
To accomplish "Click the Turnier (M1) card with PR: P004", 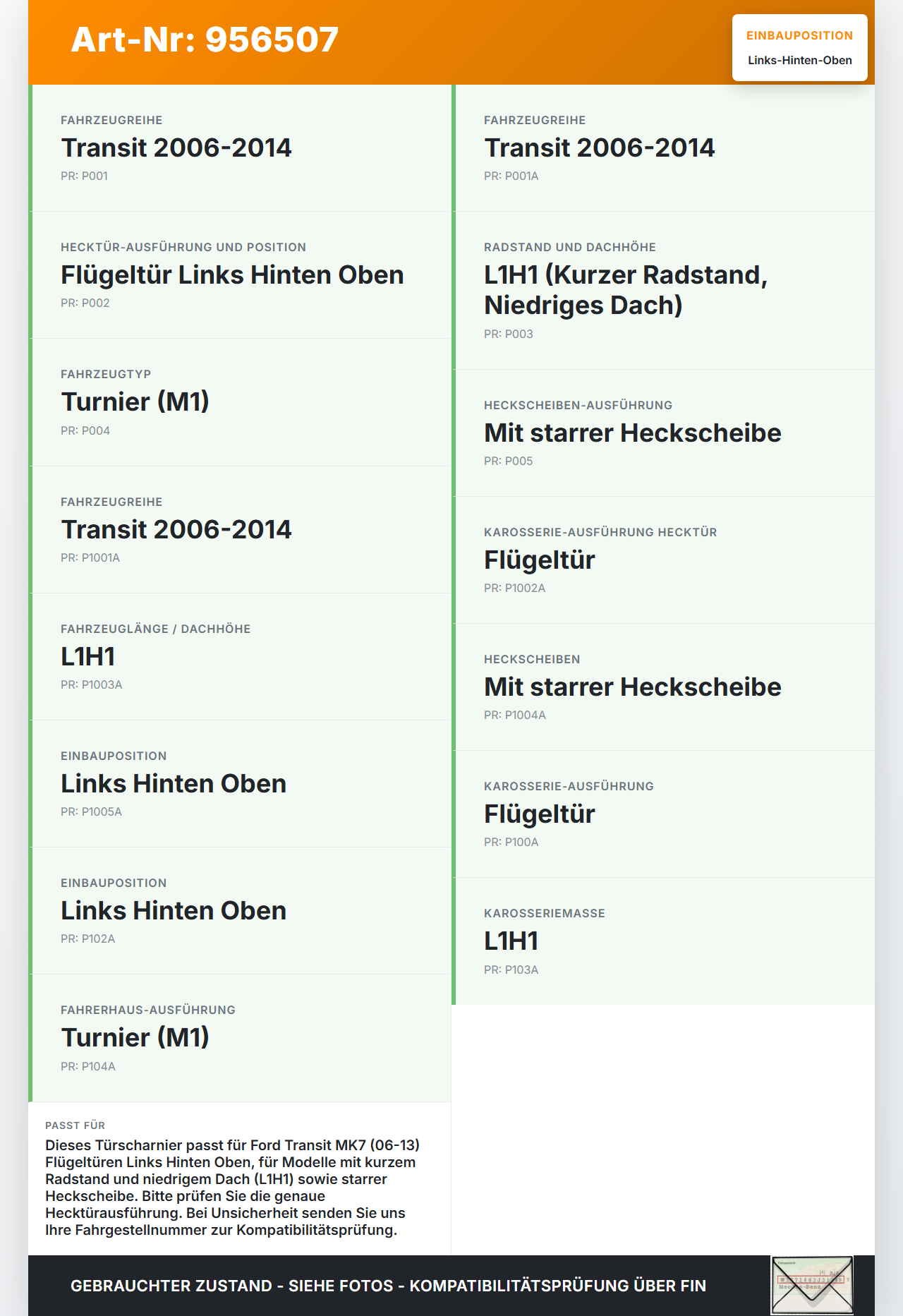I will [x=240, y=402].
